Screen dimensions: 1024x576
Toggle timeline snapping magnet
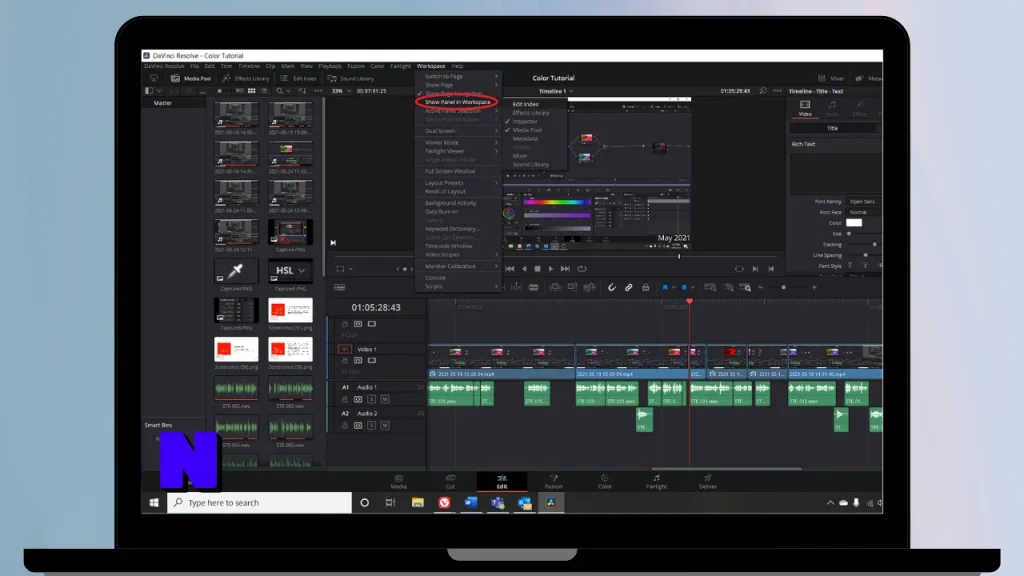point(611,287)
